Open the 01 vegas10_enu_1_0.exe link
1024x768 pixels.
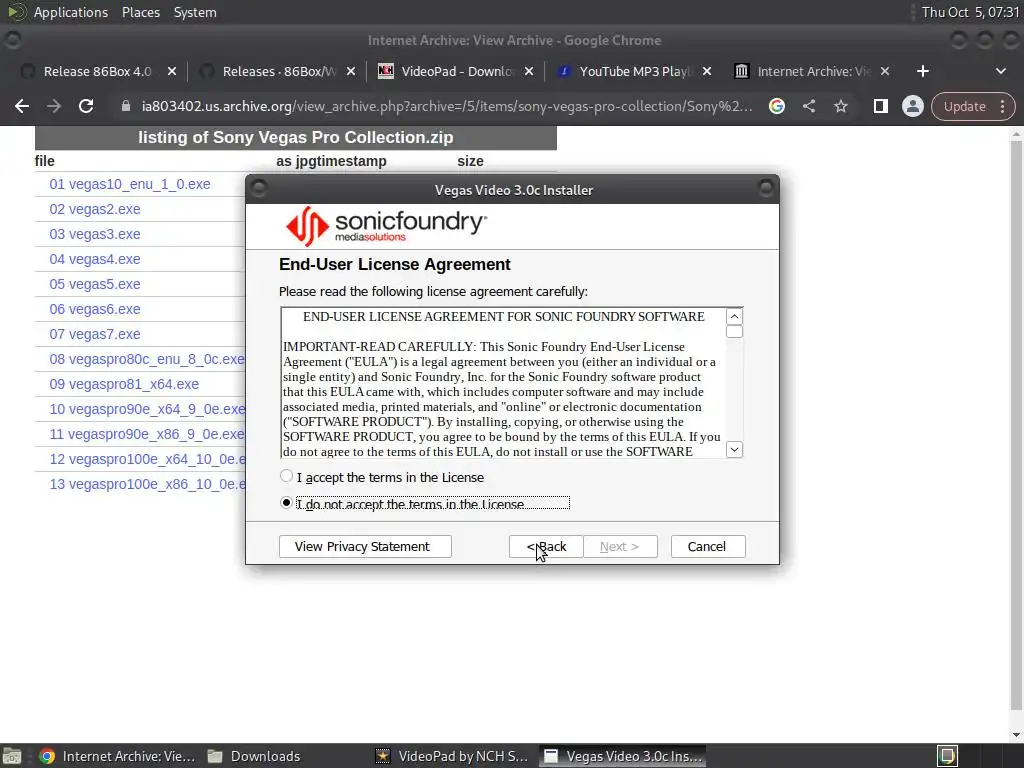pos(130,184)
